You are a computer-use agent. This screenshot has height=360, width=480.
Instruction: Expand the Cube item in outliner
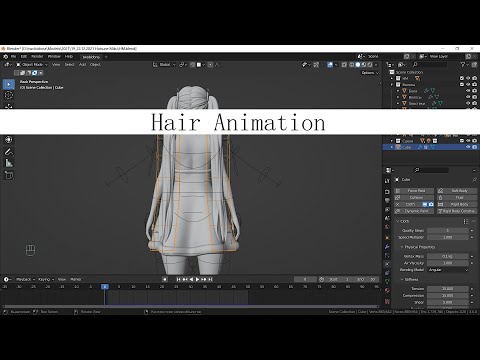[x=392, y=147]
